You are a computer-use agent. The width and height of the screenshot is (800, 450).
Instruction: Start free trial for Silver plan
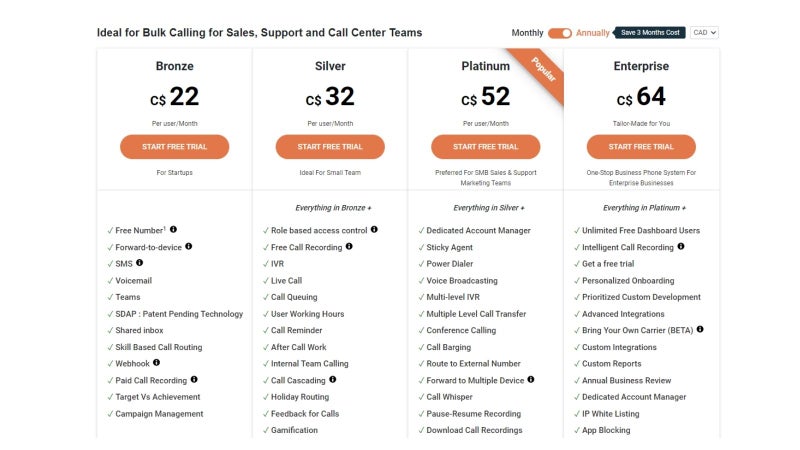[x=330, y=147]
